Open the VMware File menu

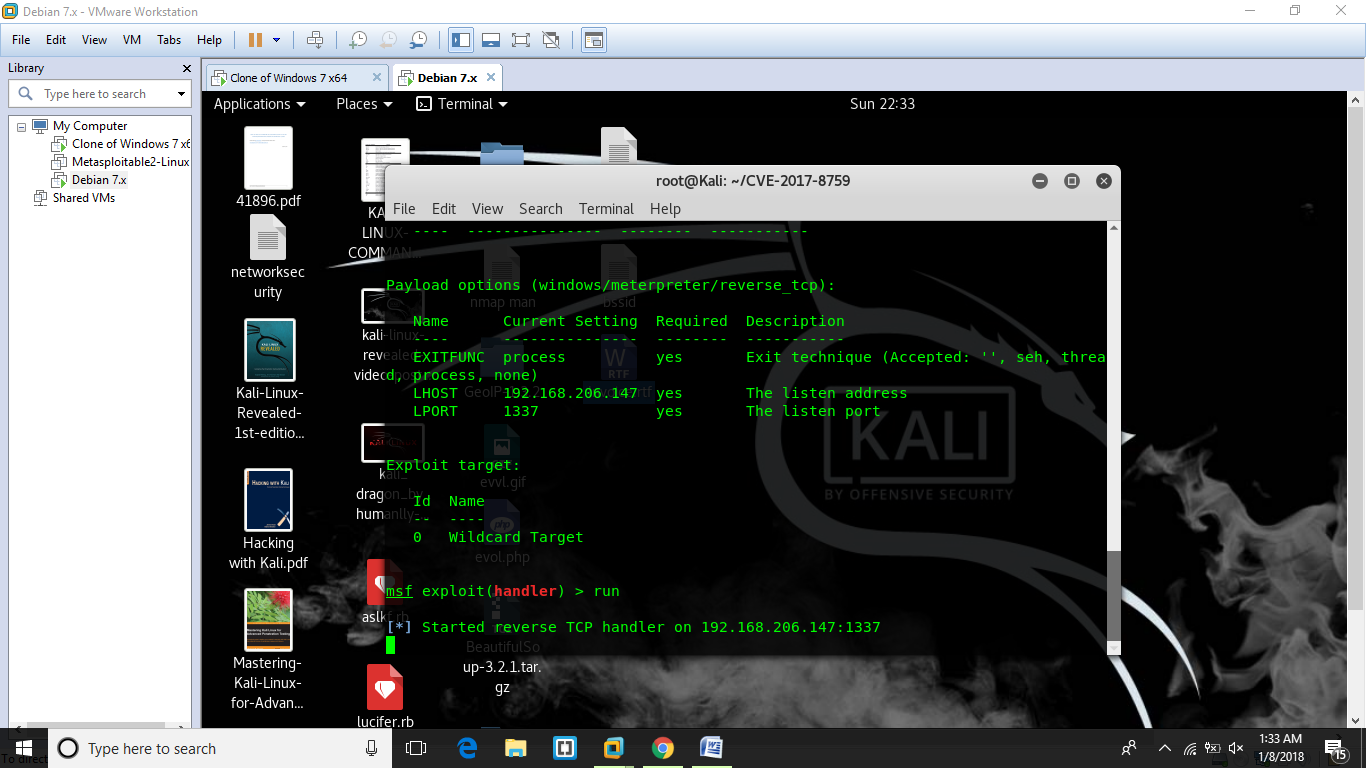tap(21, 40)
